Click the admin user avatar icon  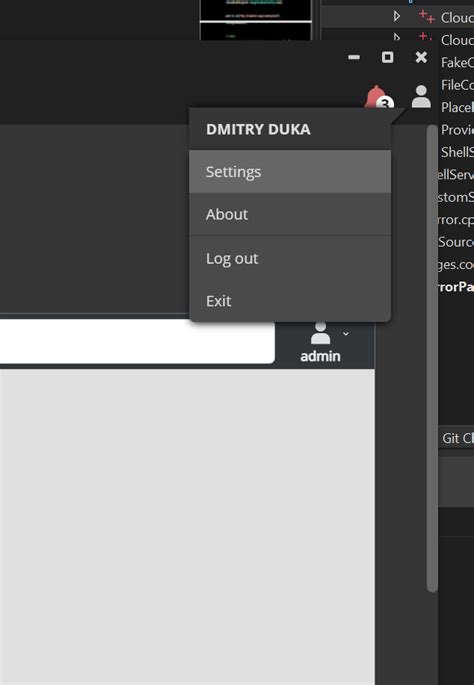[x=320, y=333]
